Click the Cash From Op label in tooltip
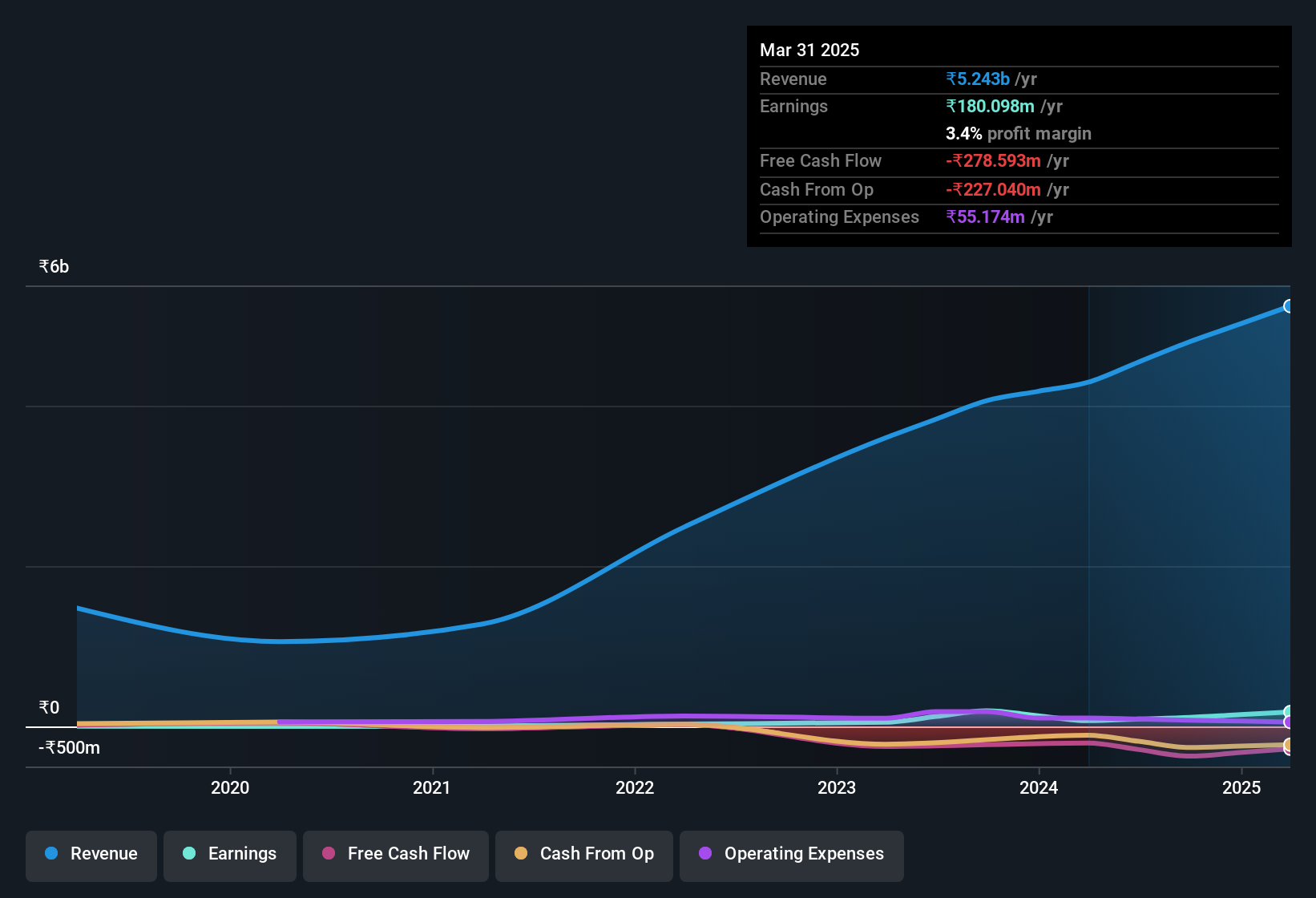The width and height of the screenshot is (1316, 898). coord(817,190)
